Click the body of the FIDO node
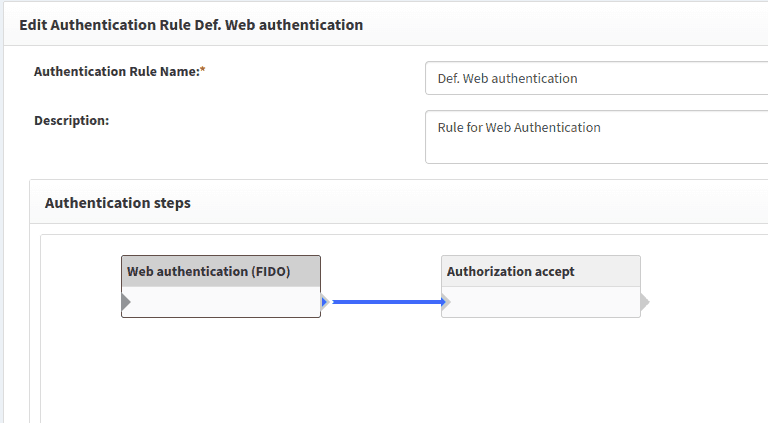768x423 pixels. [x=221, y=302]
